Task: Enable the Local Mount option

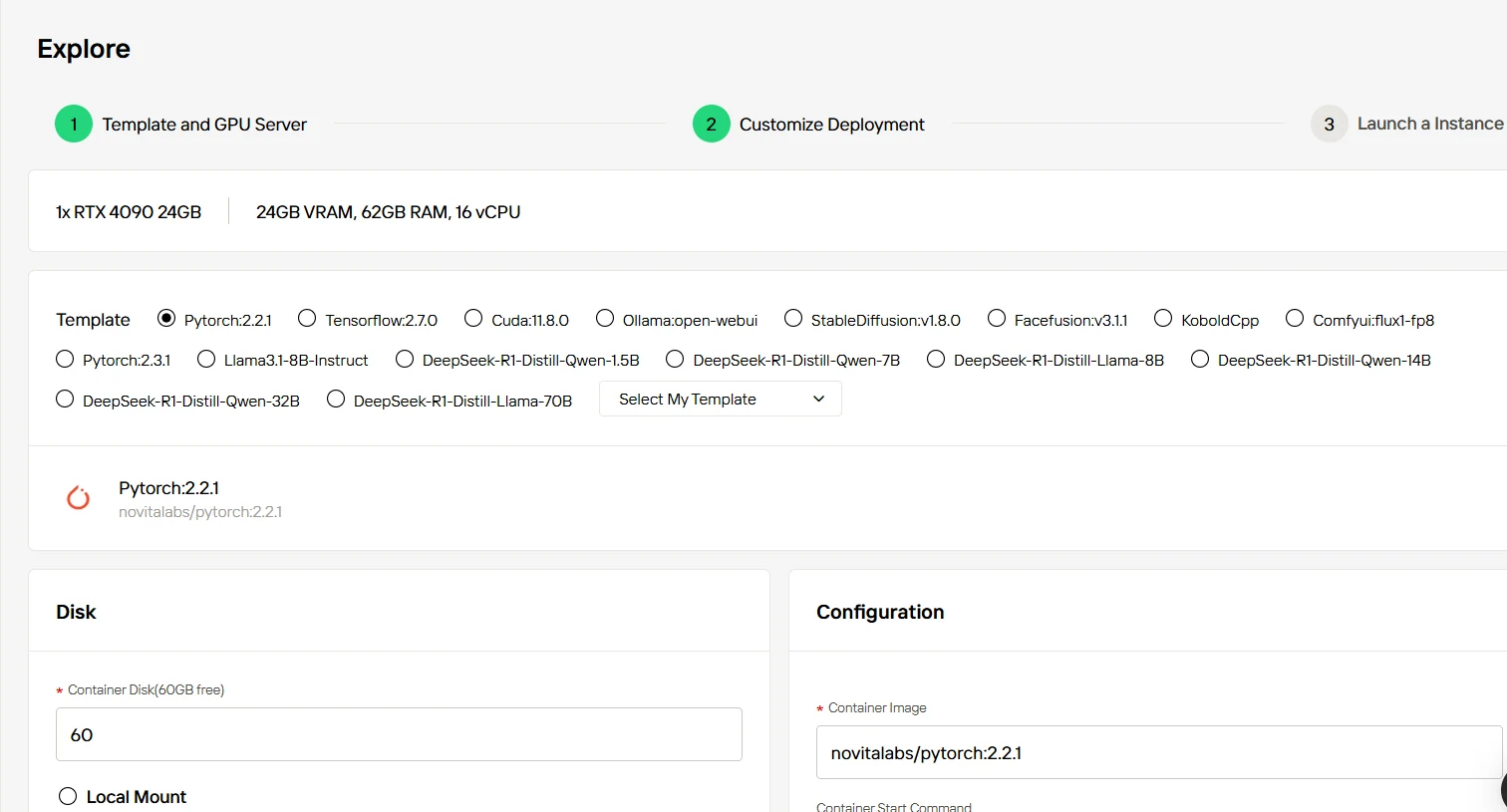Action: [68, 796]
